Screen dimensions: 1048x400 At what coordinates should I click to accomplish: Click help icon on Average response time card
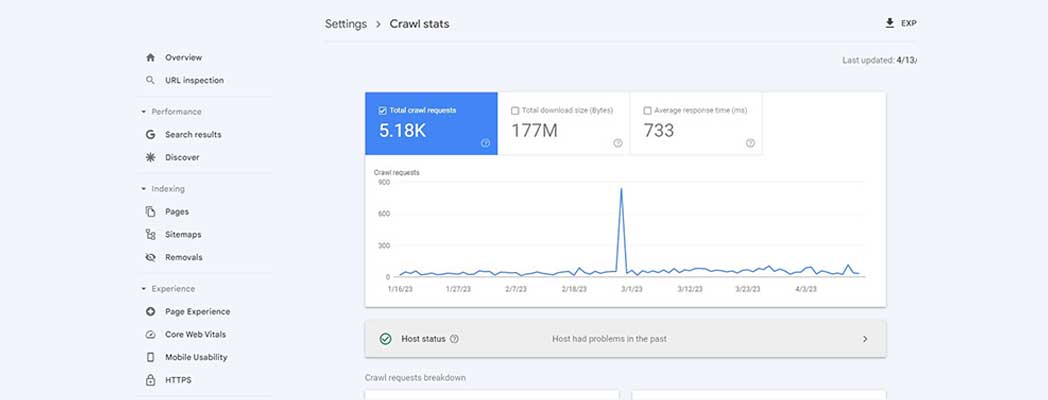click(750, 143)
